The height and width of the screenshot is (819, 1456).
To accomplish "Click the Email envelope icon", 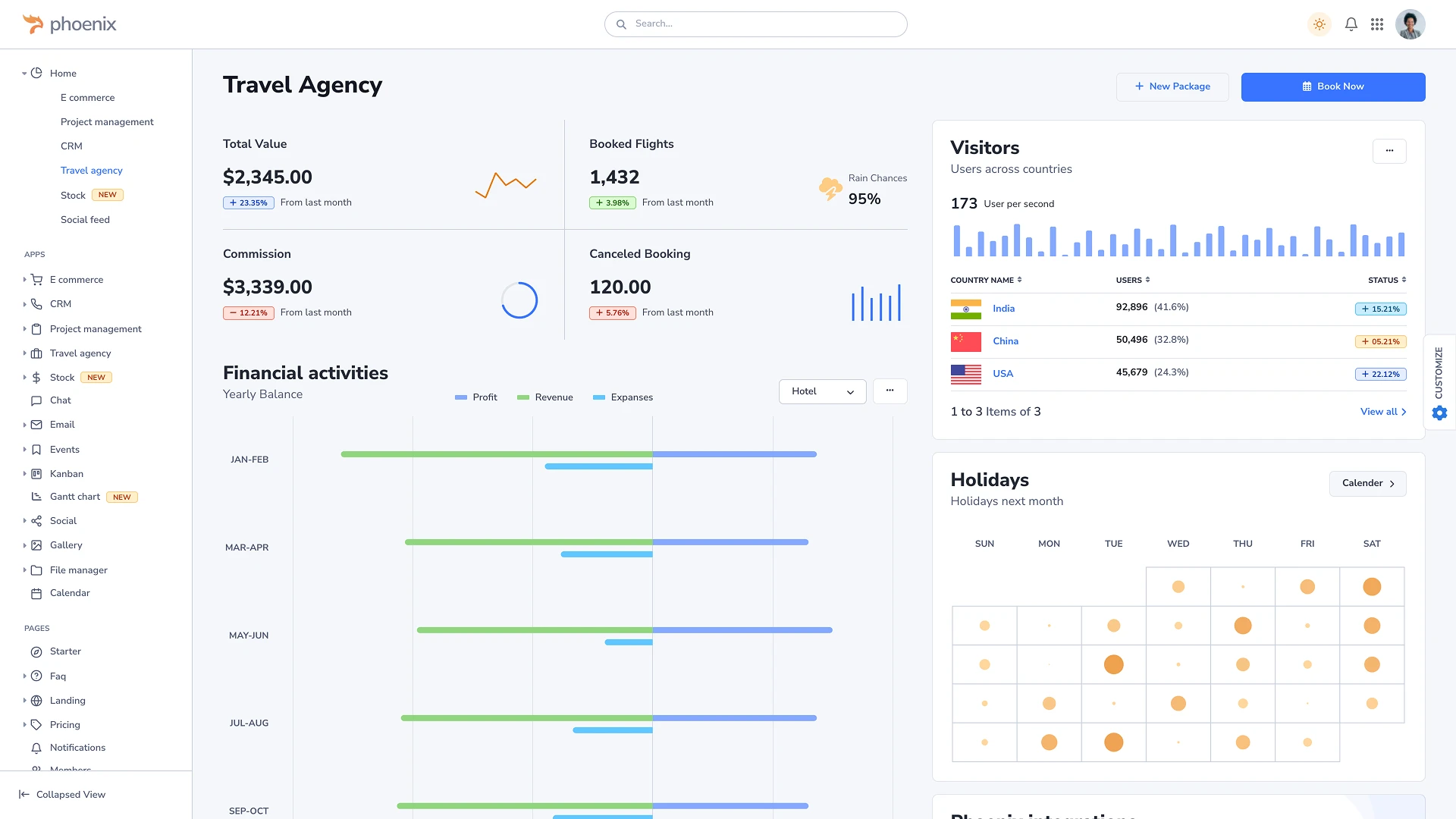I will (x=36, y=425).
